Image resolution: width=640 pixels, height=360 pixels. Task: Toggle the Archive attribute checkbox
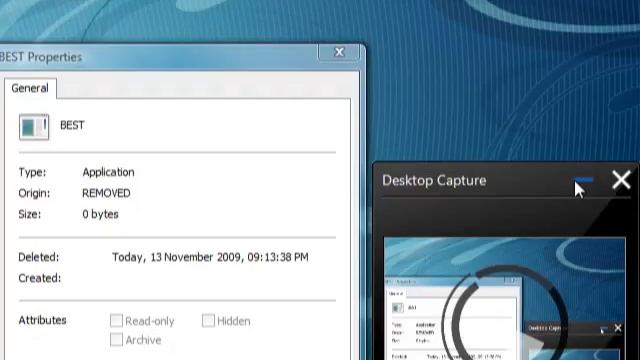coord(116,339)
